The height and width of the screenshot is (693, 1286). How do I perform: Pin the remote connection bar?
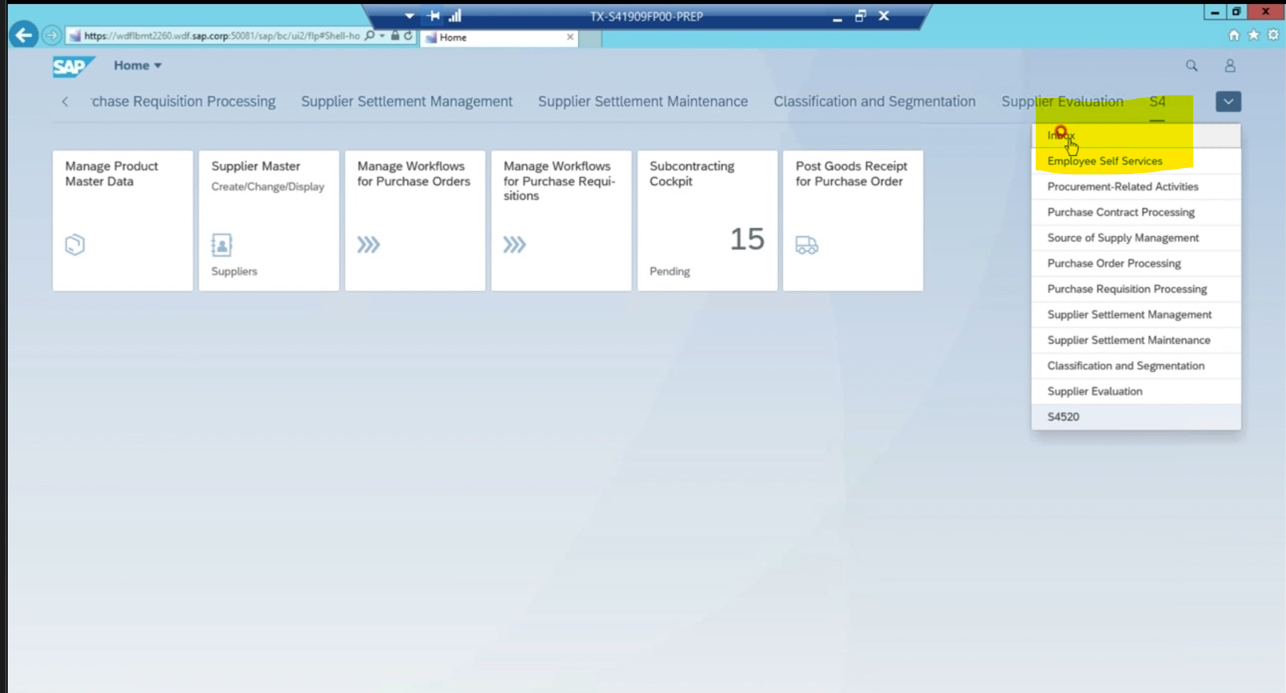point(433,16)
